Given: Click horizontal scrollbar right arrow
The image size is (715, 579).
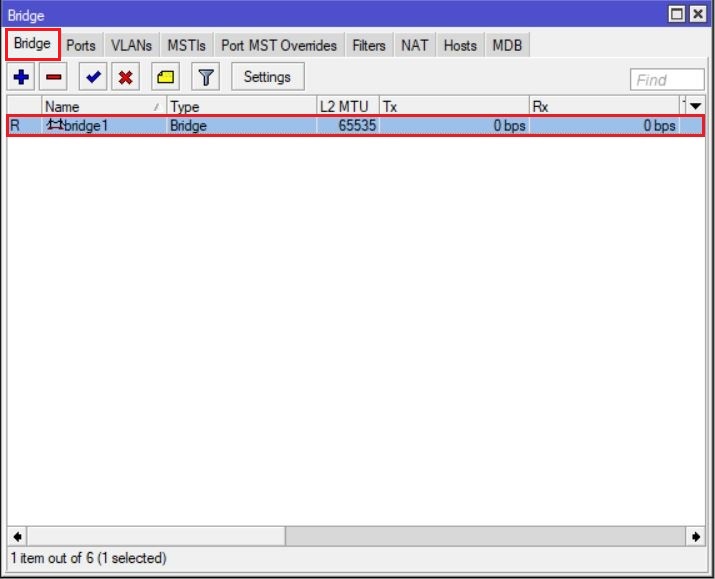Looking at the screenshot, I should click(696, 537).
